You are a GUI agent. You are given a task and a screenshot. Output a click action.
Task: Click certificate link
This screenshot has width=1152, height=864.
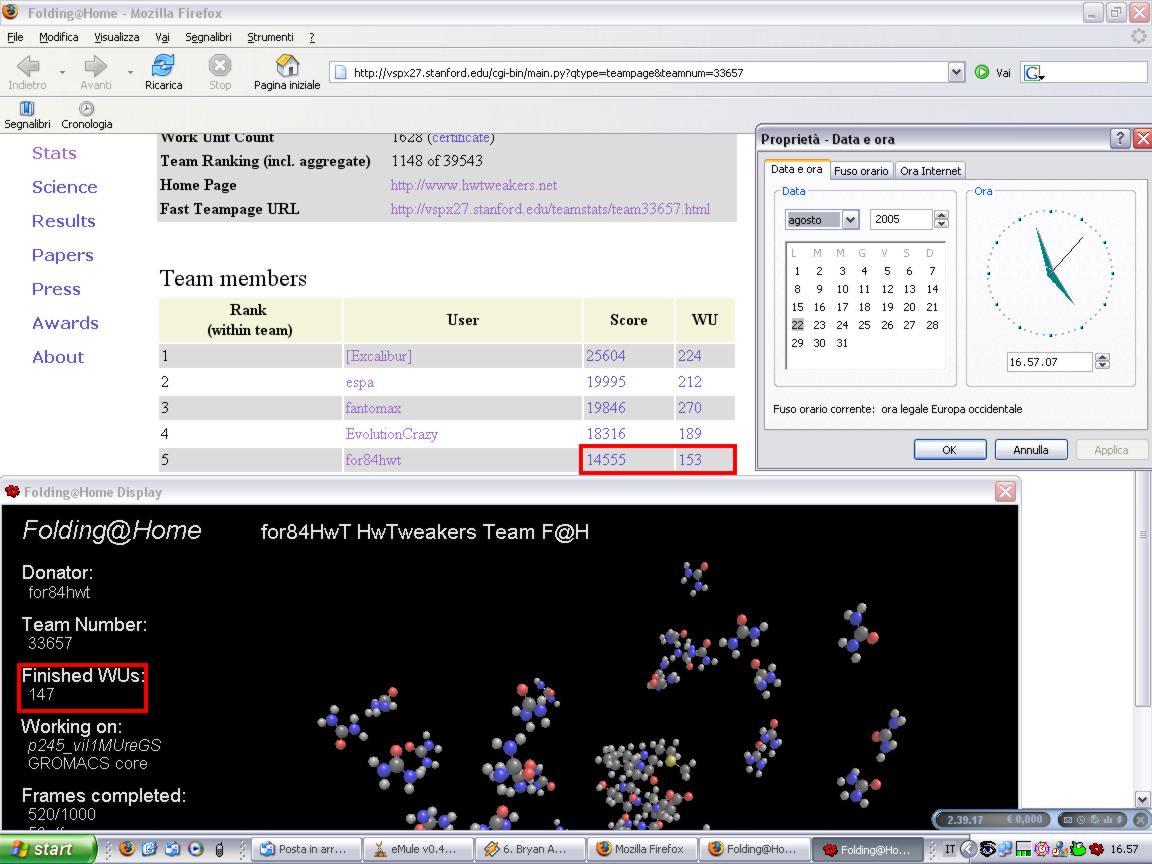461,137
